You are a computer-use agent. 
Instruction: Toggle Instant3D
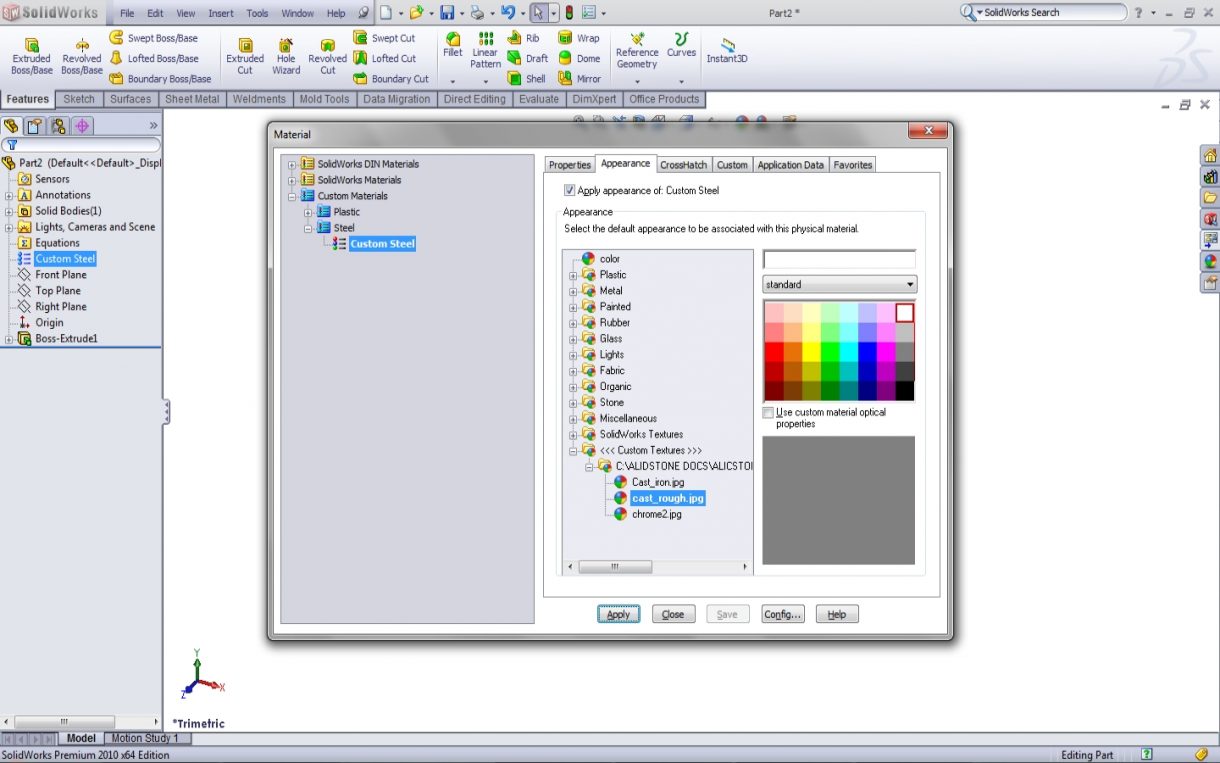(727, 50)
